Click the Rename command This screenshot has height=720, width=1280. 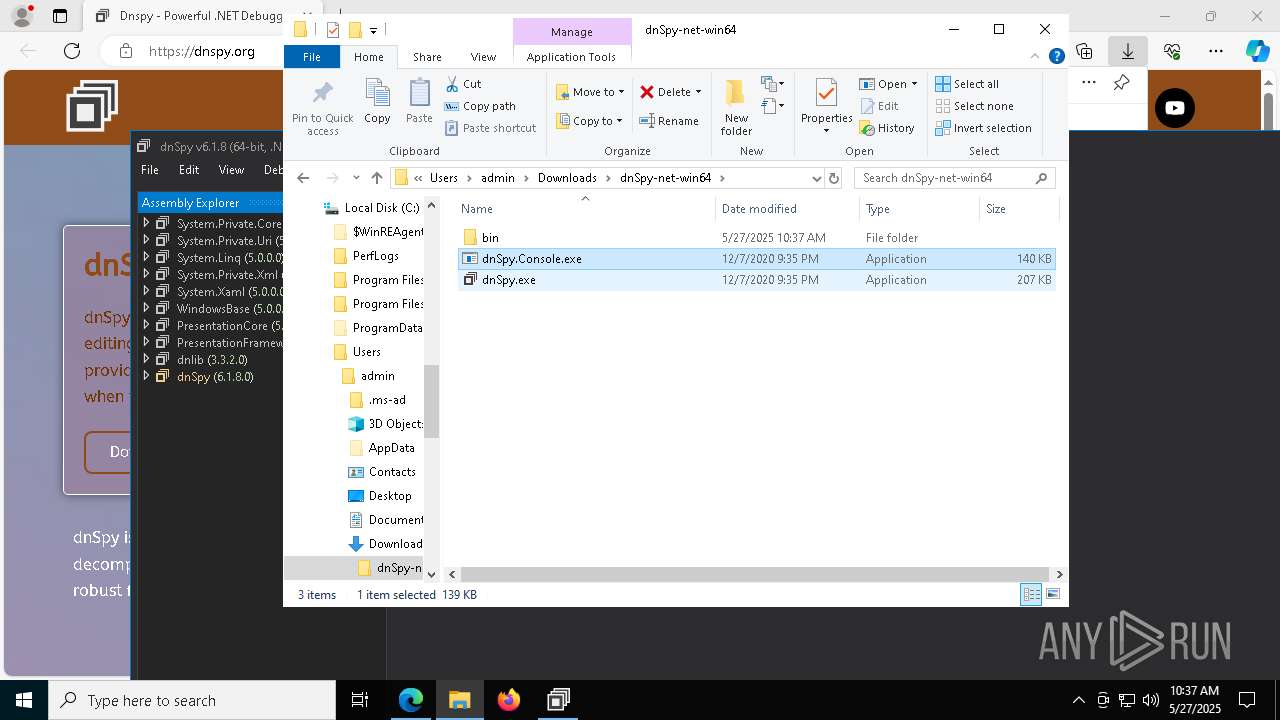(x=669, y=121)
